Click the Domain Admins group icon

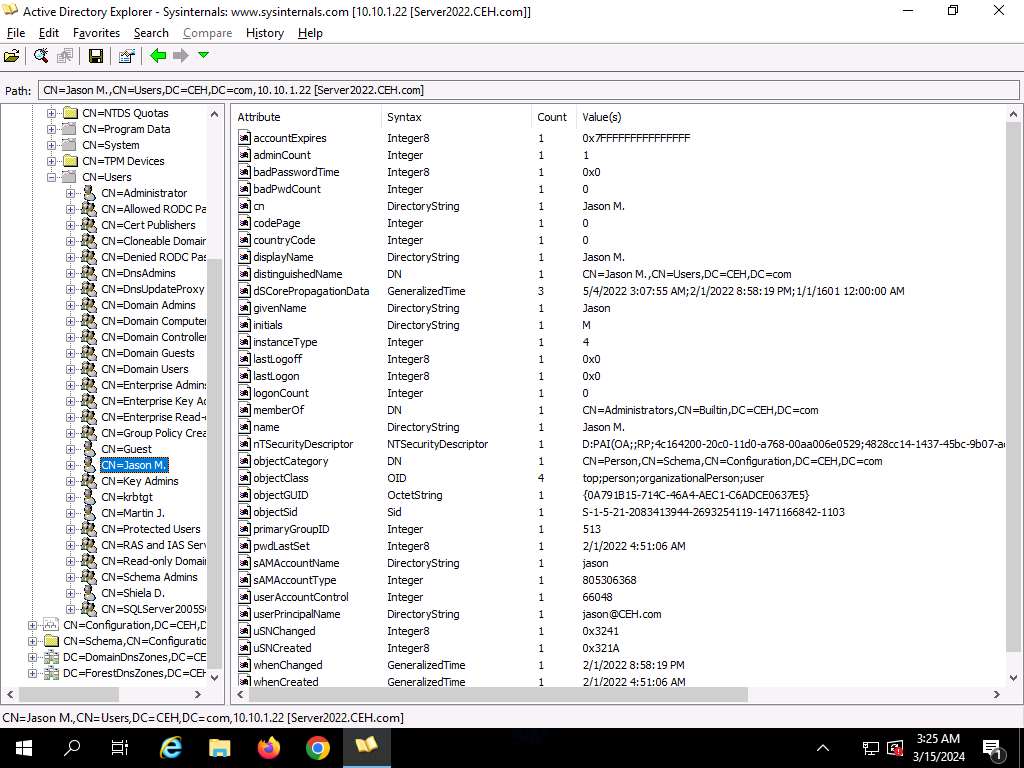pos(88,305)
